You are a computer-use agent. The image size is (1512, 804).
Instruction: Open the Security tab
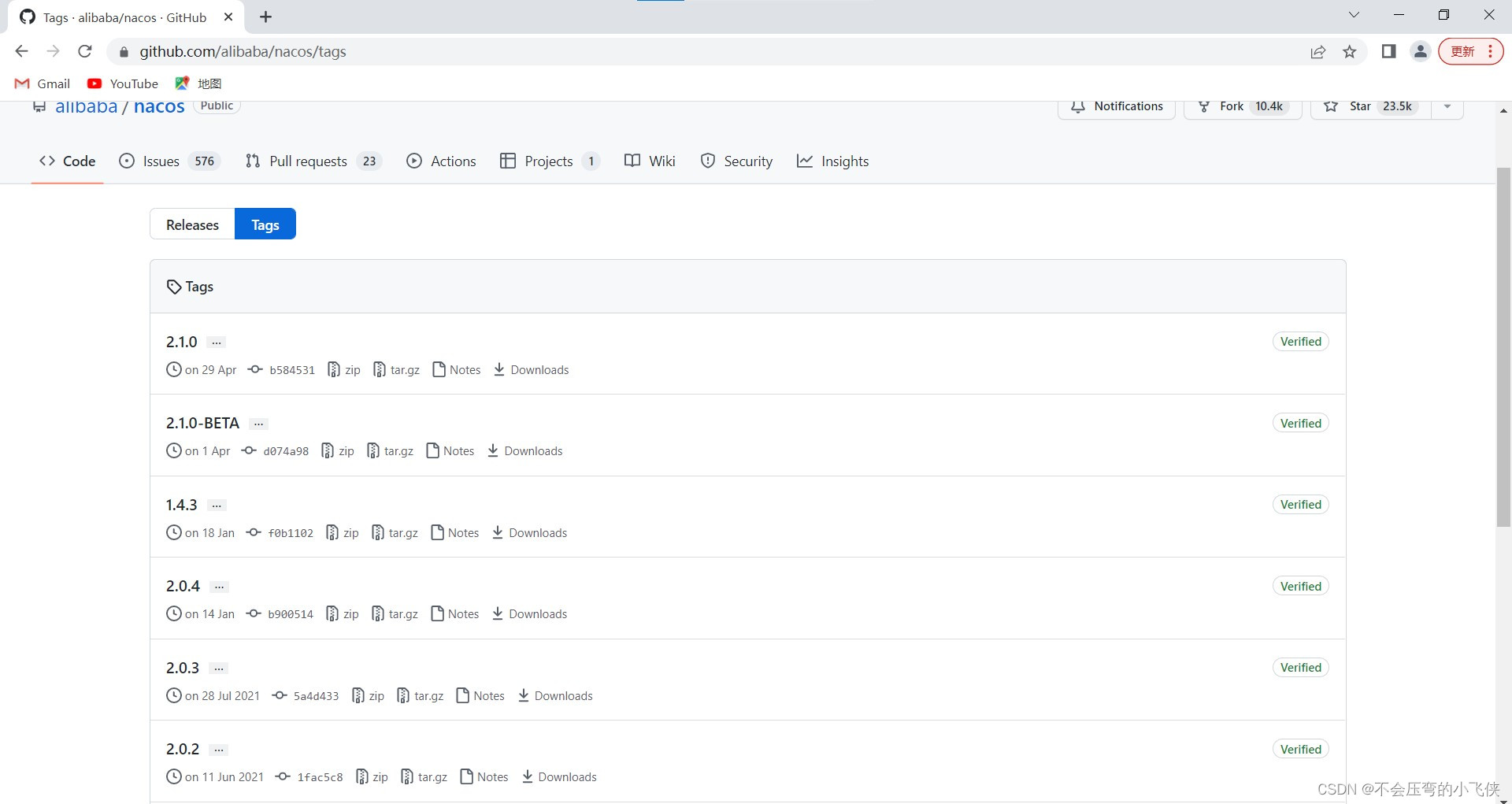click(736, 161)
